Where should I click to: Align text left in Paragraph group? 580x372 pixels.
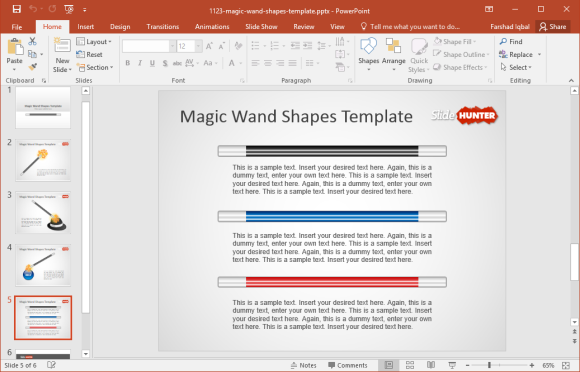(x=255, y=63)
